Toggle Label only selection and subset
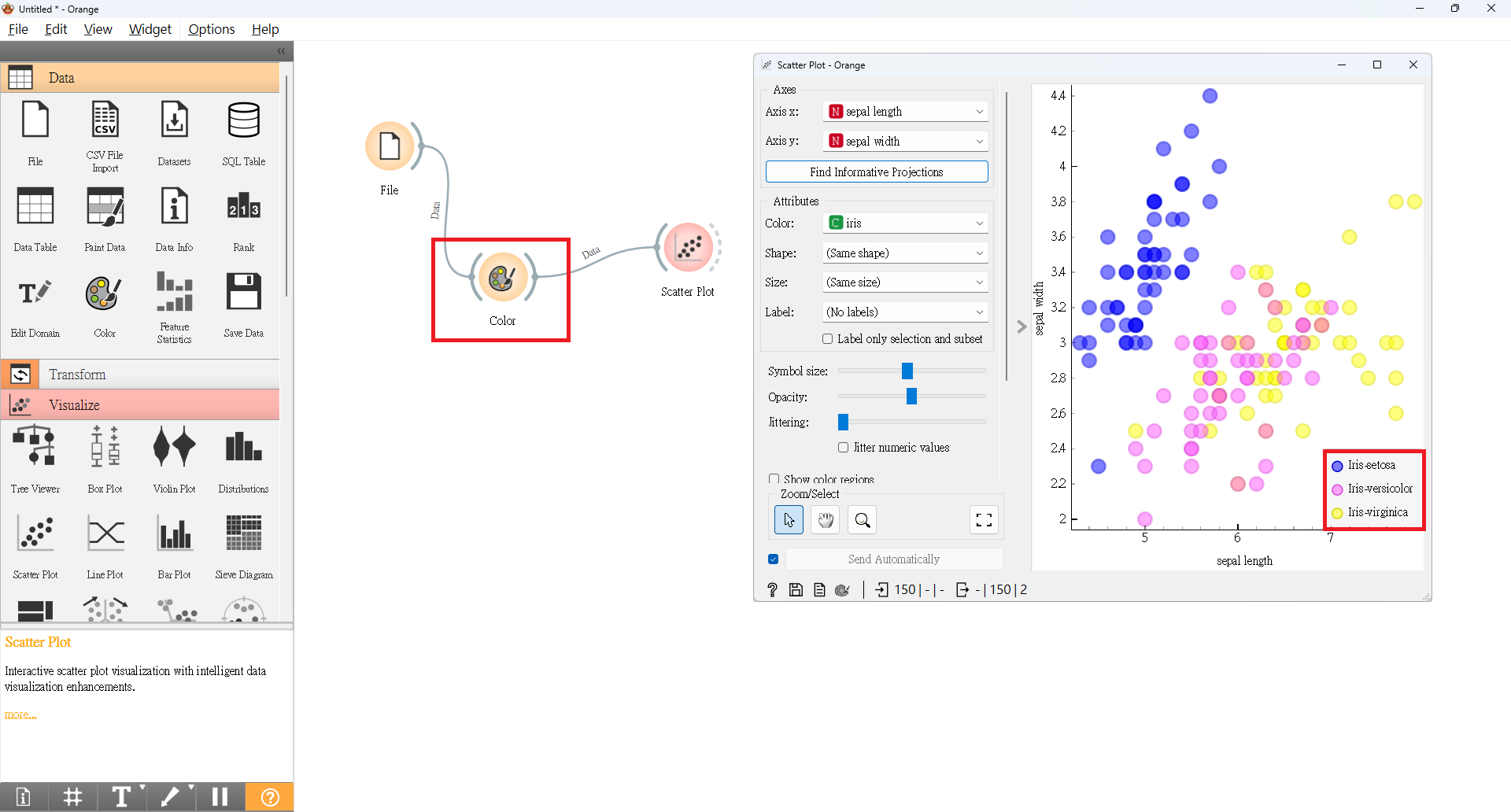The width and height of the screenshot is (1511, 812). 827,338
